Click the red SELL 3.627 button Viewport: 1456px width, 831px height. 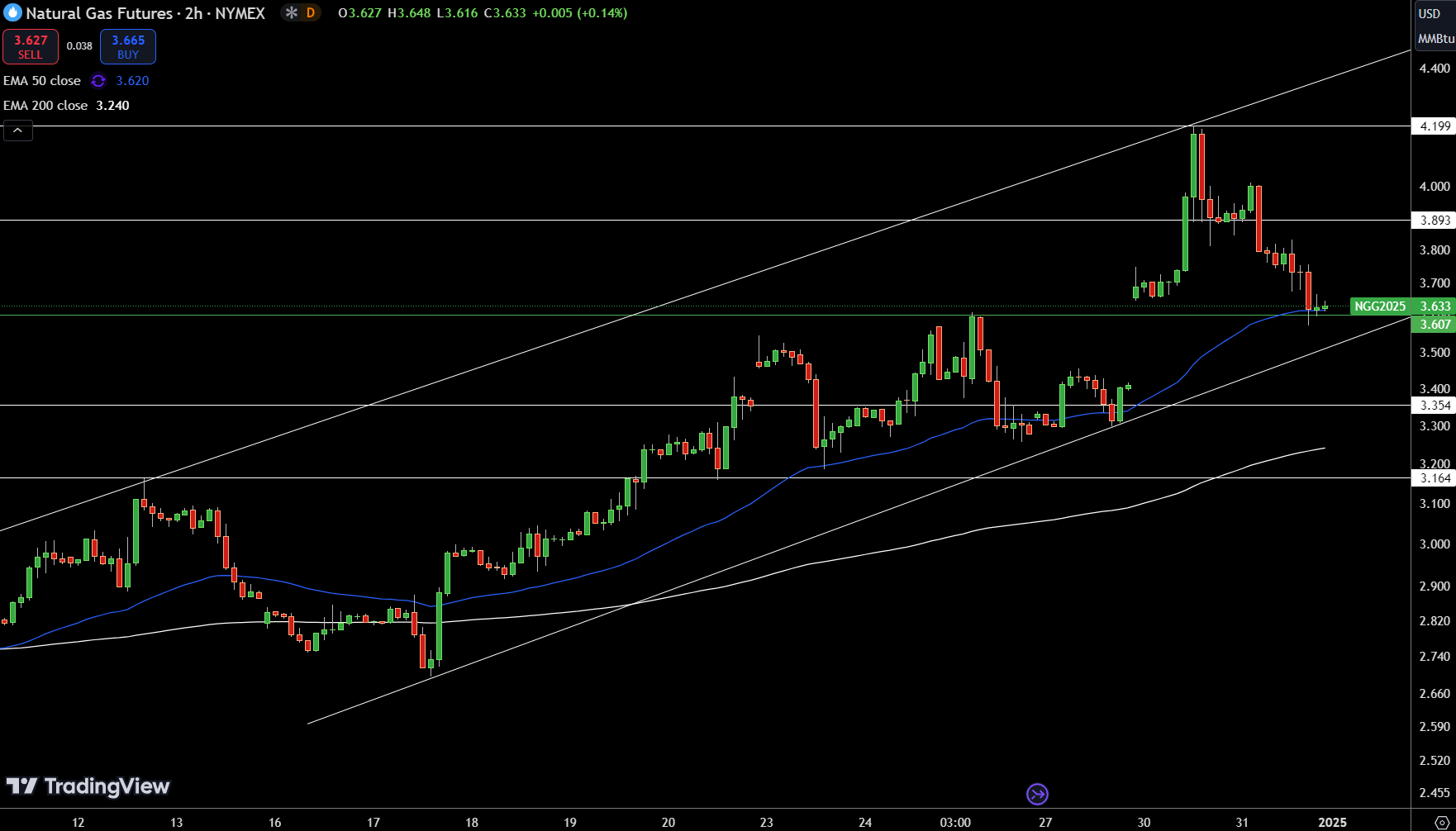click(31, 47)
